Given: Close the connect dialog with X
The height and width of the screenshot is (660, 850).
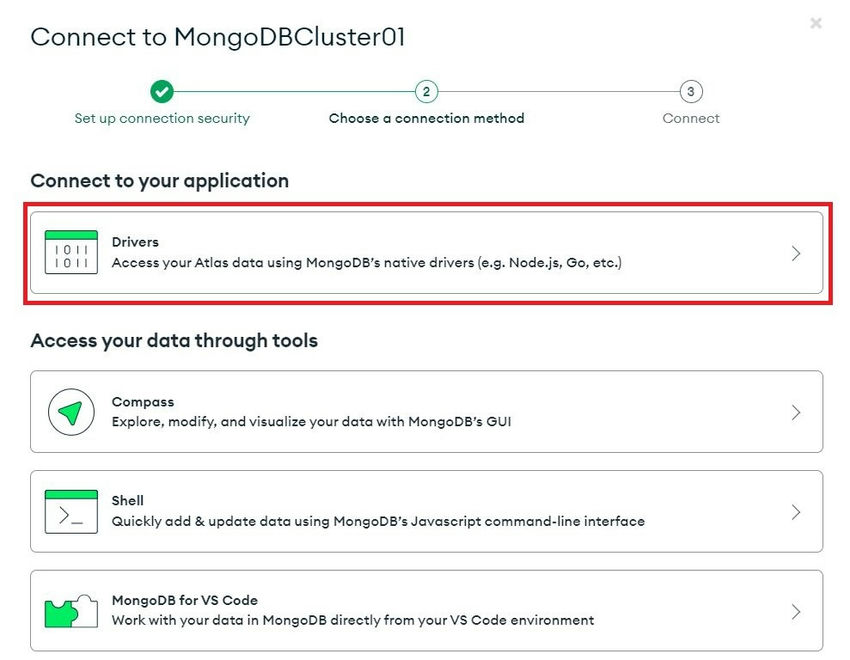Looking at the screenshot, I should pyautogui.click(x=816, y=23).
